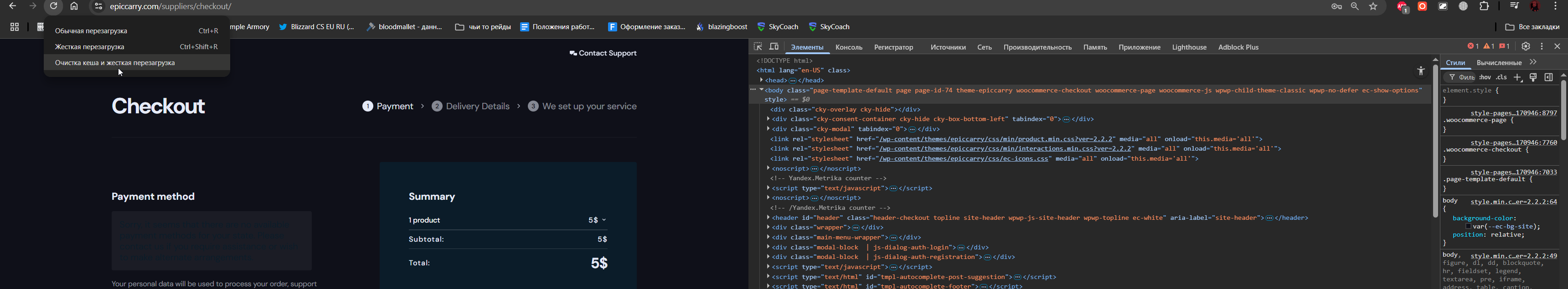Viewport: 1568px width, 289px height.
Task: Add a new style rule with plus
Action: [x=1518, y=78]
